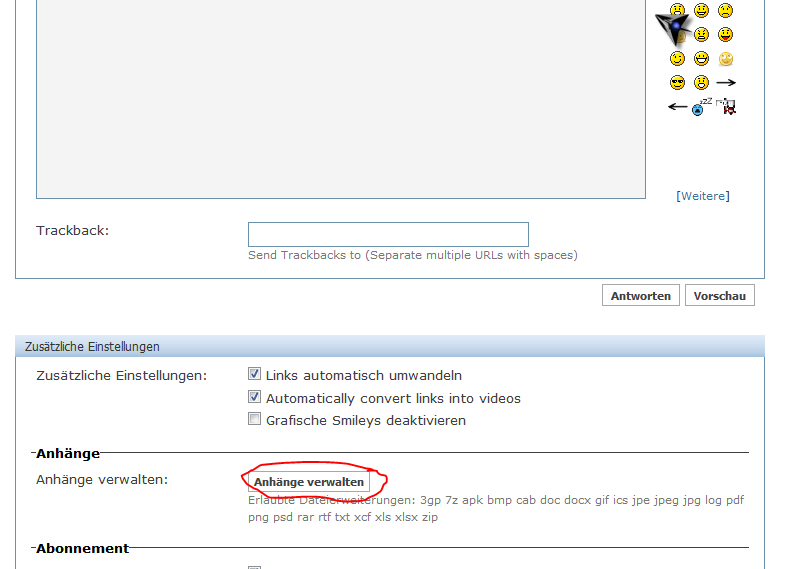The height and width of the screenshot is (569, 799).
Task: Insert the angry smiley with gritted teeth
Action: pyautogui.click(x=702, y=35)
